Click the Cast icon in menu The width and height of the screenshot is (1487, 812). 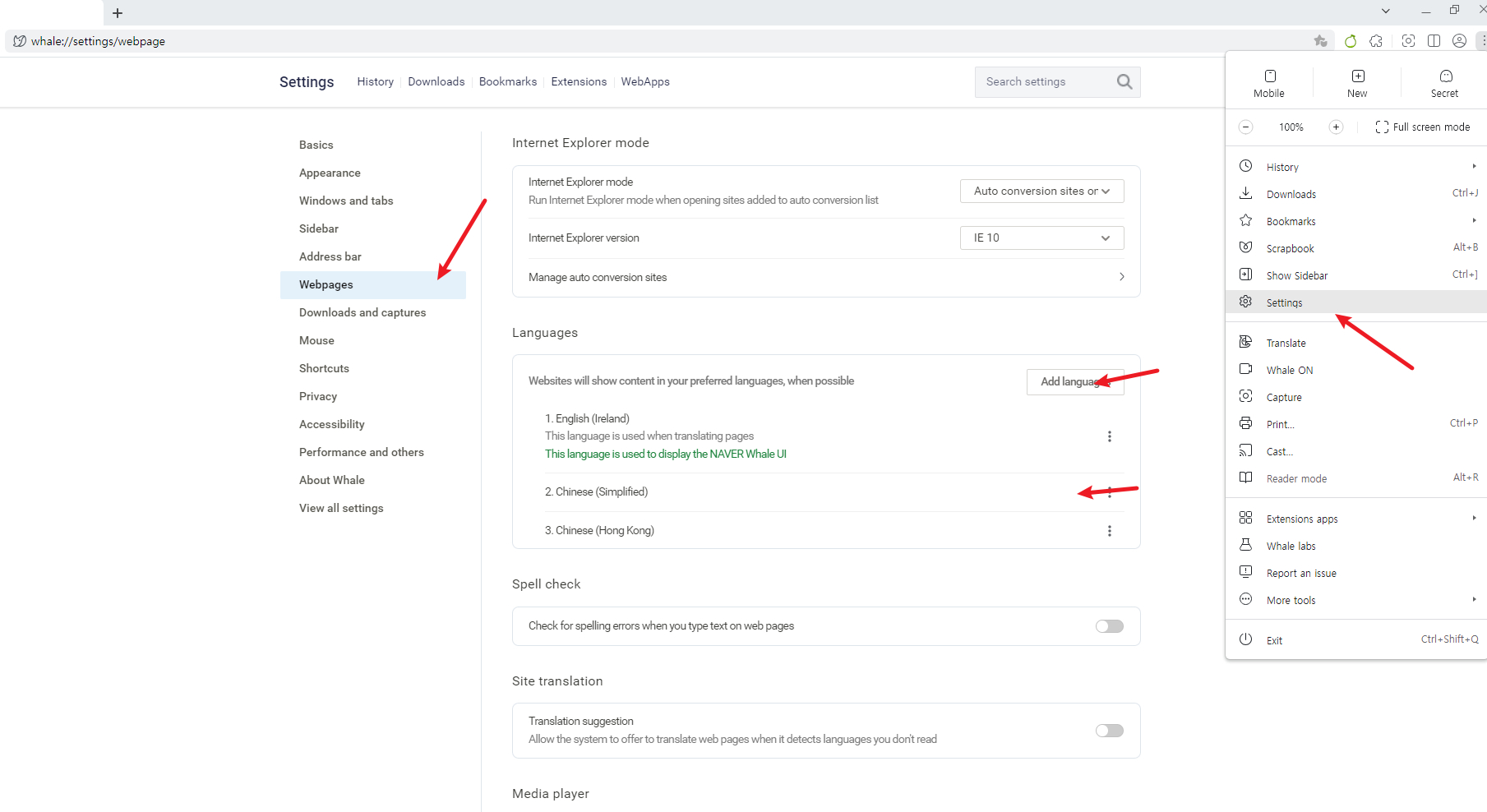[1246, 450]
